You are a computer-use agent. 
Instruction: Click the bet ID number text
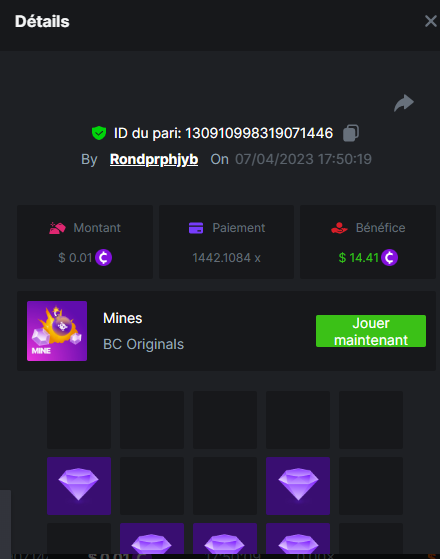pos(259,133)
